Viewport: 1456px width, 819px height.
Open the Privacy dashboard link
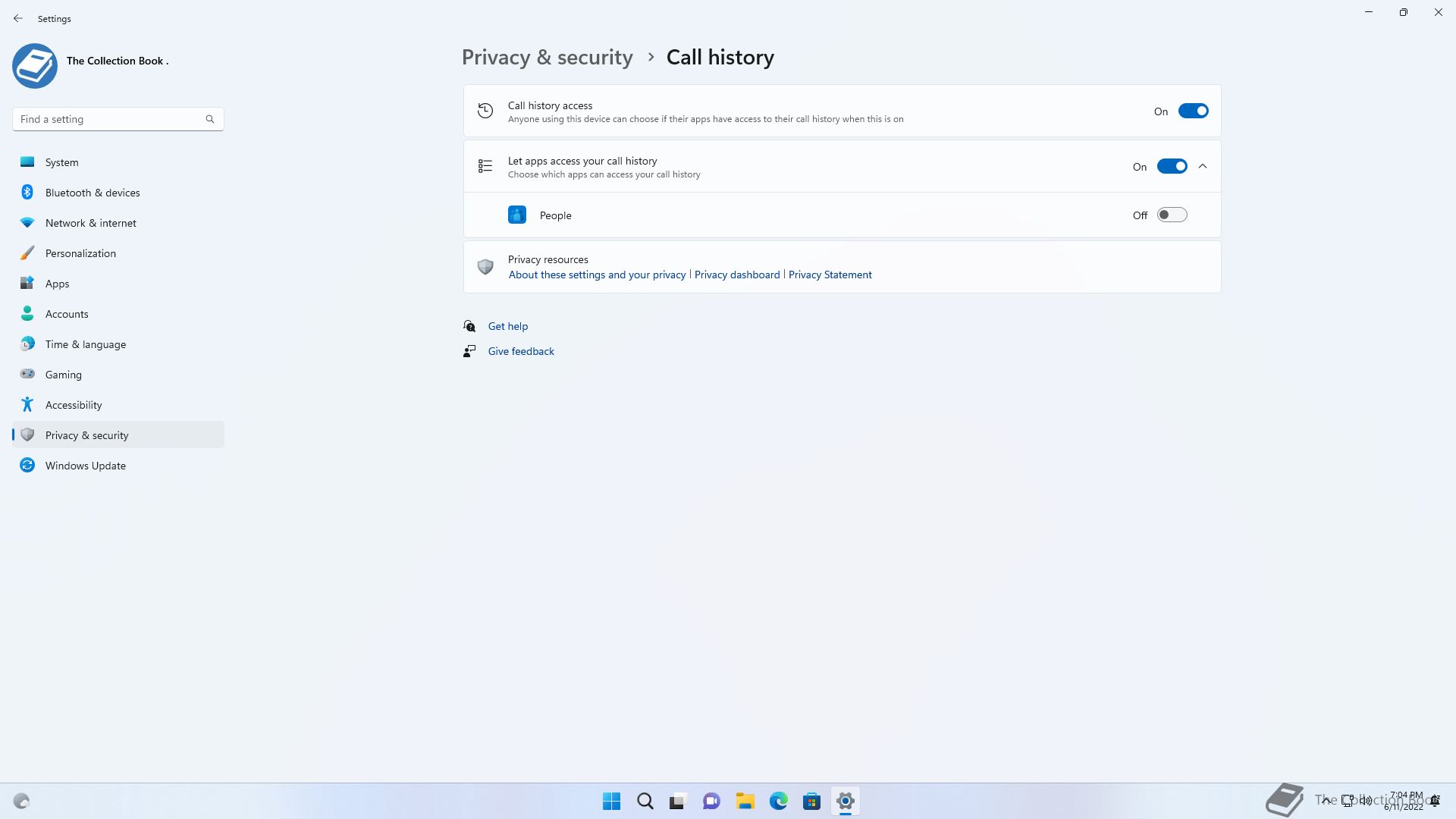(x=736, y=275)
